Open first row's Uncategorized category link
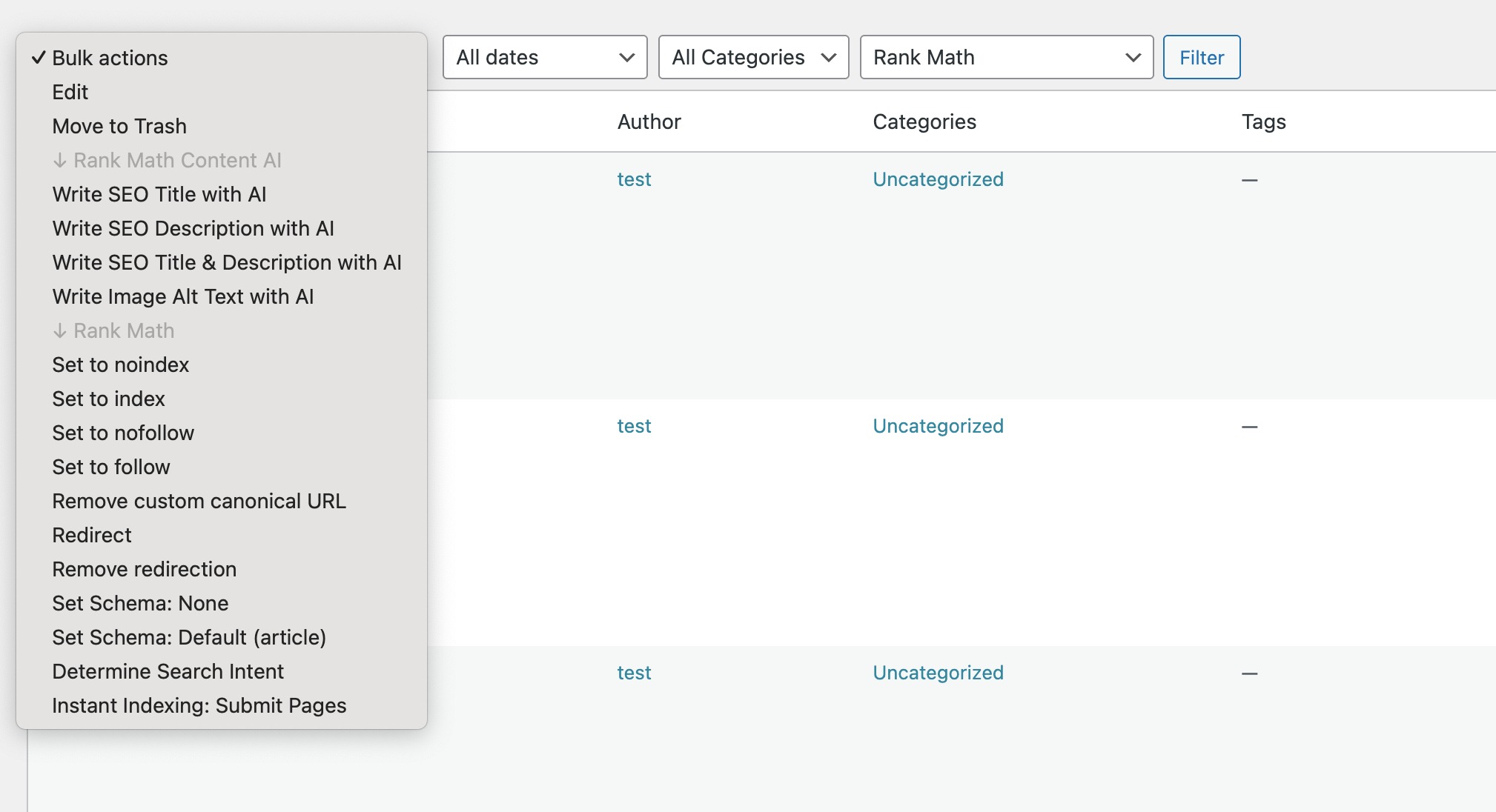Screen dimensions: 1496x812 (x=938, y=179)
